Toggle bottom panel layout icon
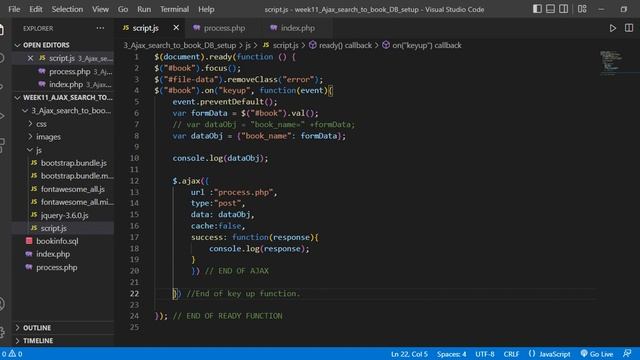This screenshot has height=360, width=640. pos(550,9)
